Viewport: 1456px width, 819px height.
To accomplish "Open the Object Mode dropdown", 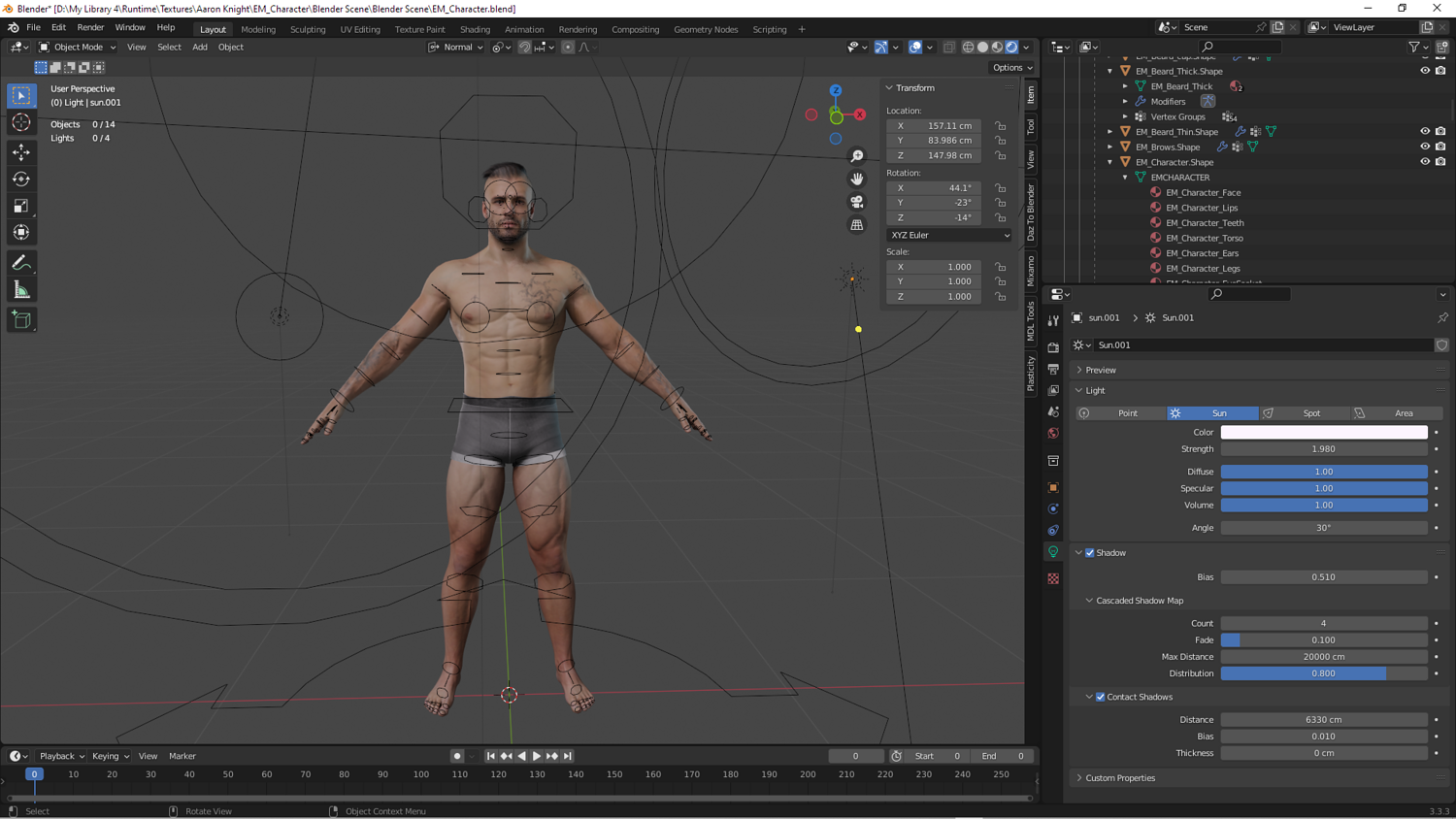I will point(78,47).
